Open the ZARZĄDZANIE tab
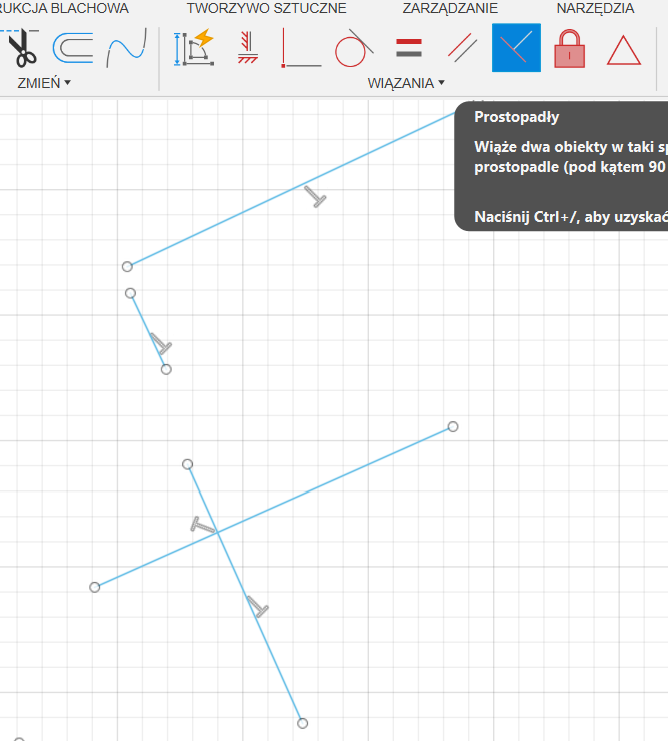 pyautogui.click(x=450, y=8)
